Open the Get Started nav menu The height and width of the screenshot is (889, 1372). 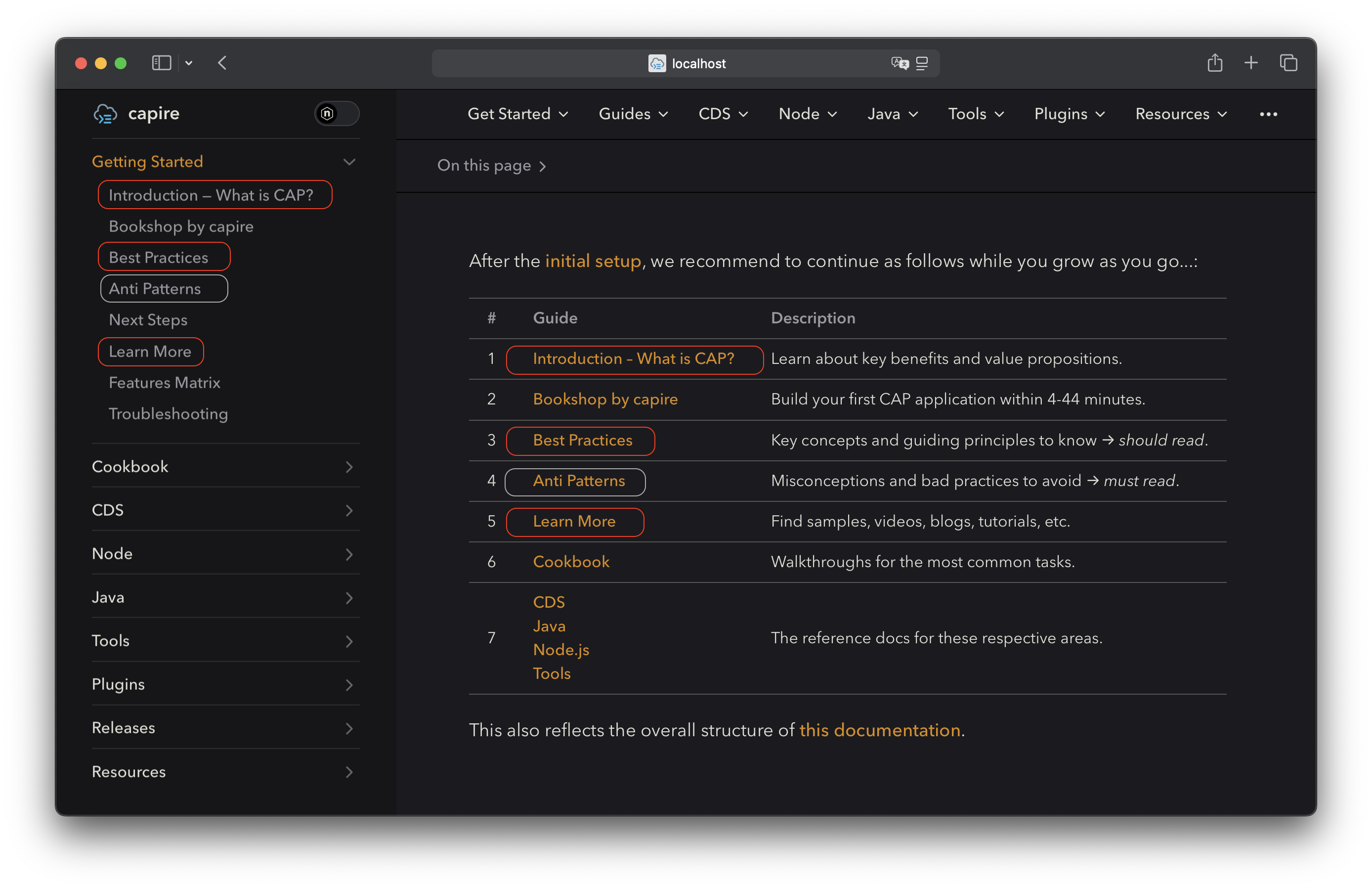pyautogui.click(x=517, y=114)
